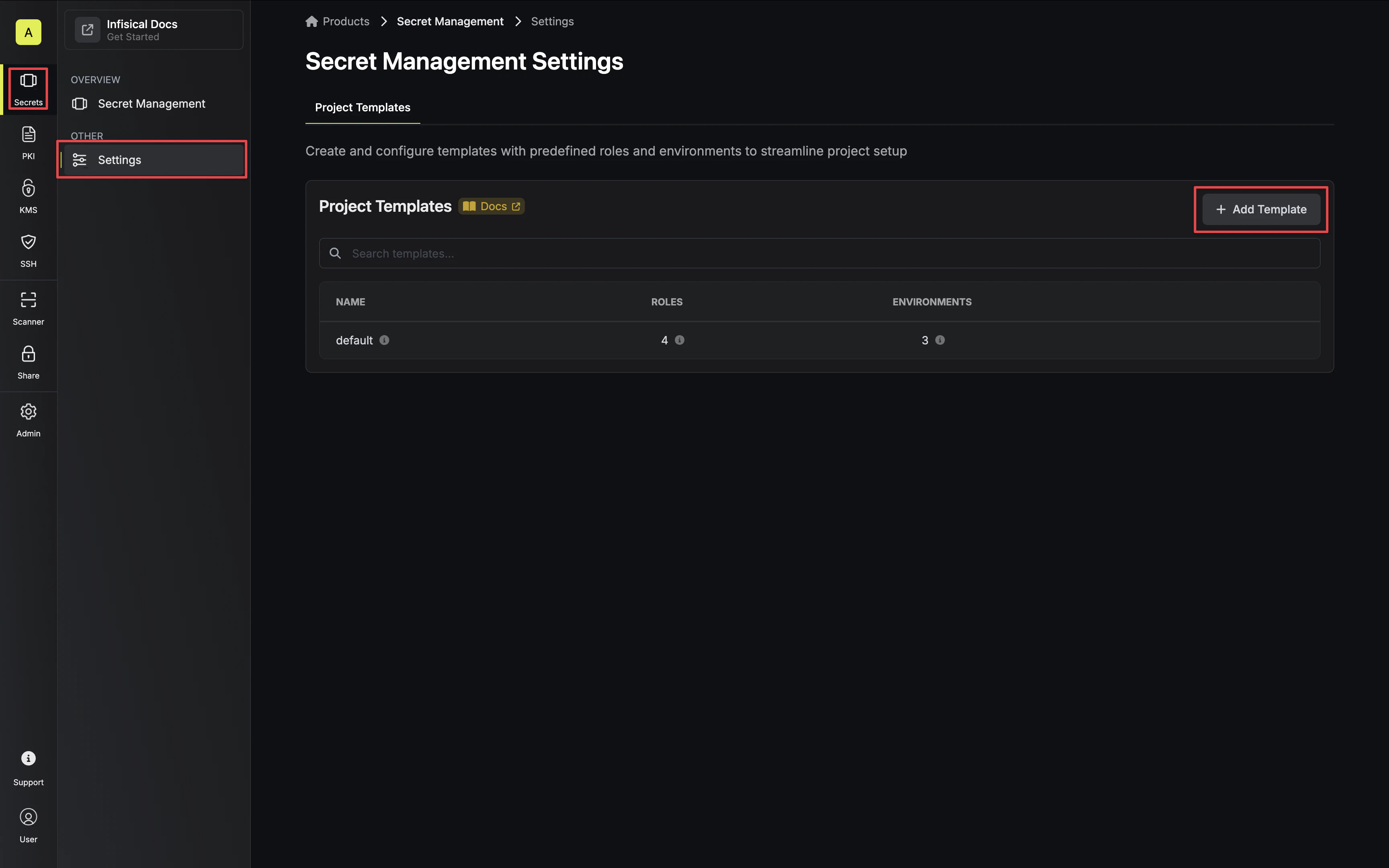The width and height of the screenshot is (1389, 868).
Task: Click the ENVIRONMENTS column header
Action: click(932, 302)
